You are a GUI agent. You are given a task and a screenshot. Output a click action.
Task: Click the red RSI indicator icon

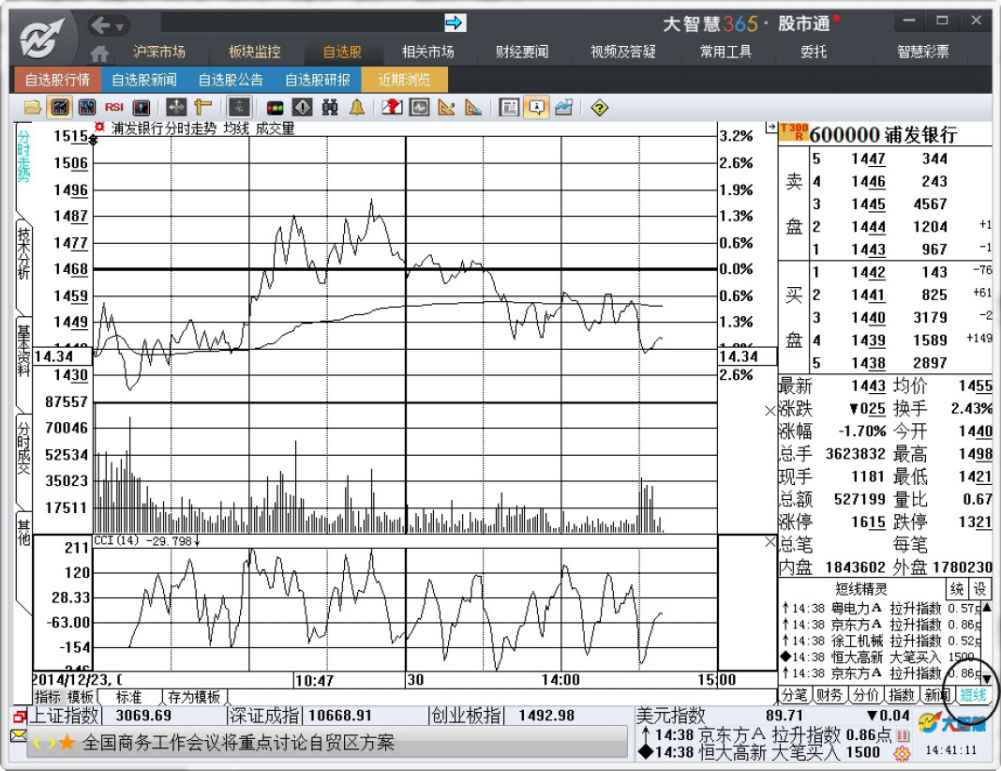click(114, 107)
